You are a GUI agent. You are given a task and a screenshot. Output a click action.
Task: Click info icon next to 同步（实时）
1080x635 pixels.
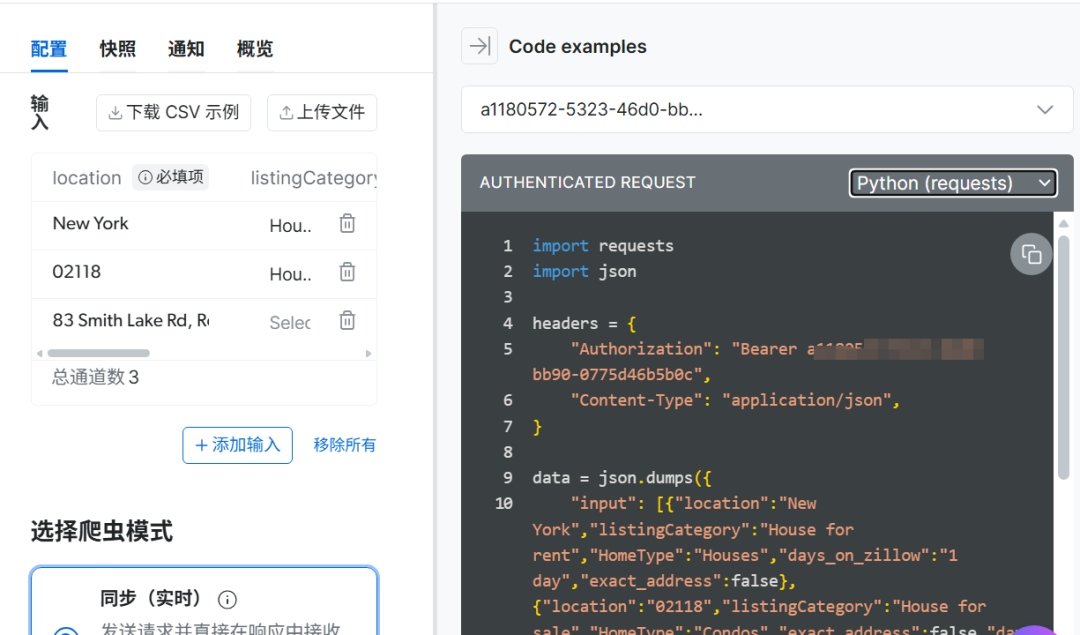click(x=227, y=599)
